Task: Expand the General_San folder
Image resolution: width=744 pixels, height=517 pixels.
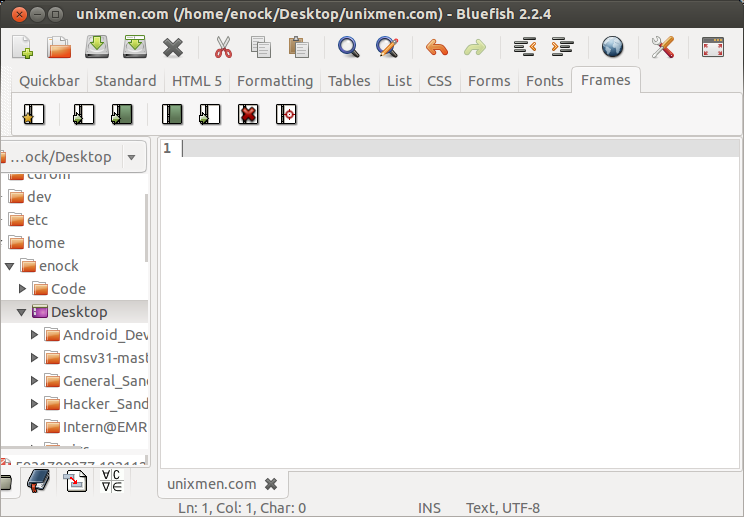Action: (34, 380)
